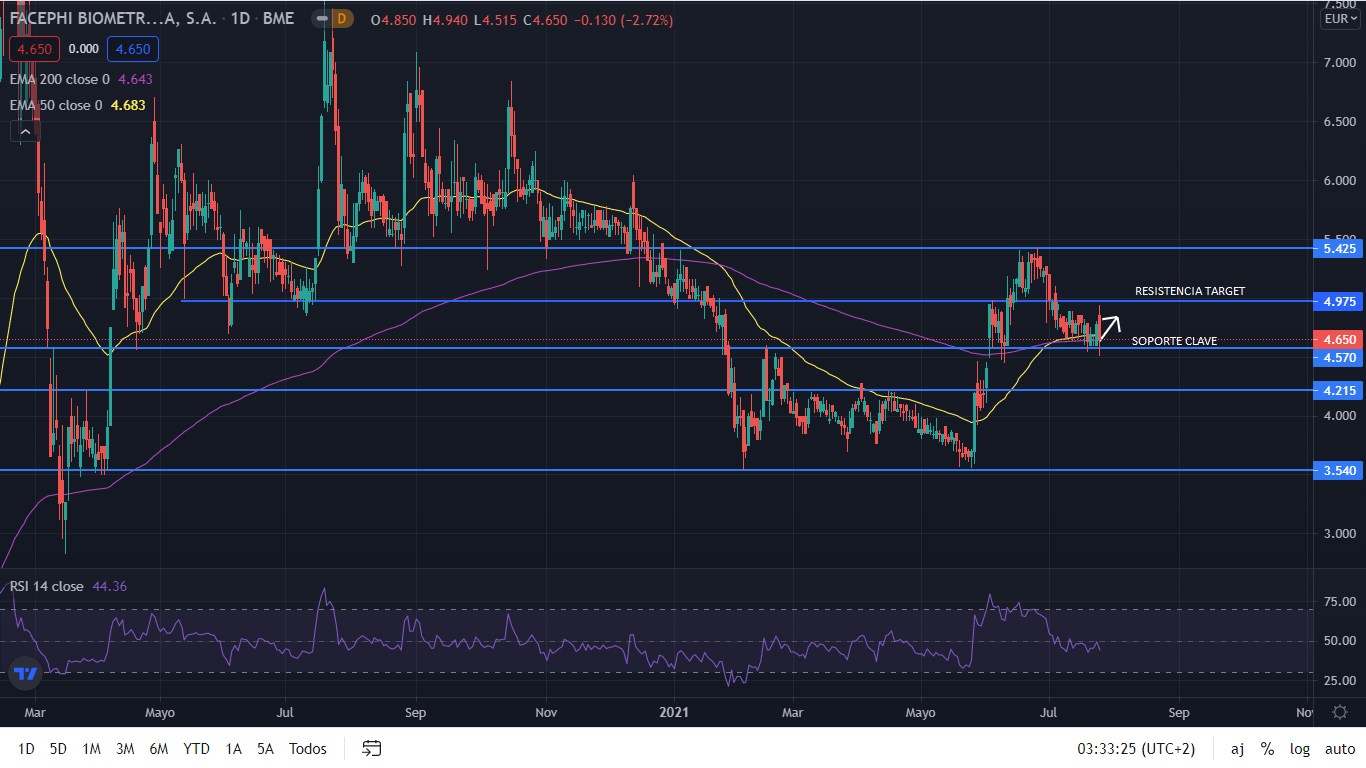Click the blue 4.650 buy price button

coord(134,49)
